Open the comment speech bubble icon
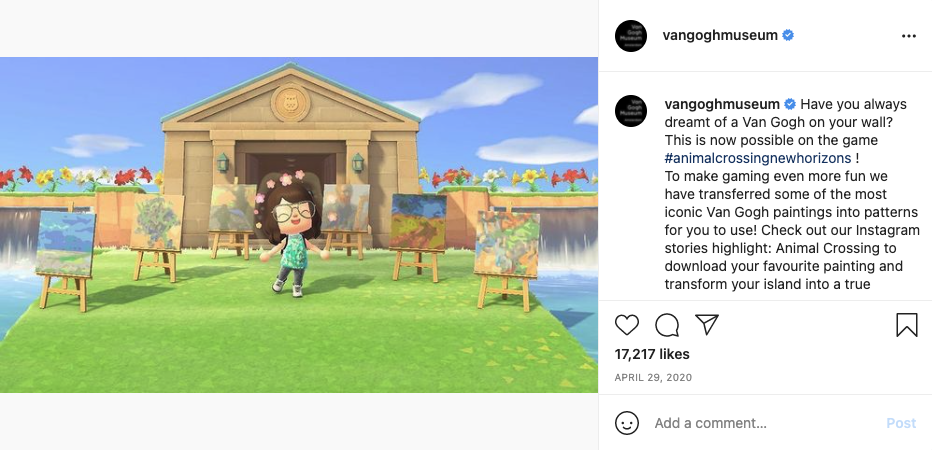Image resolution: width=932 pixels, height=450 pixels. click(x=667, y=325)
